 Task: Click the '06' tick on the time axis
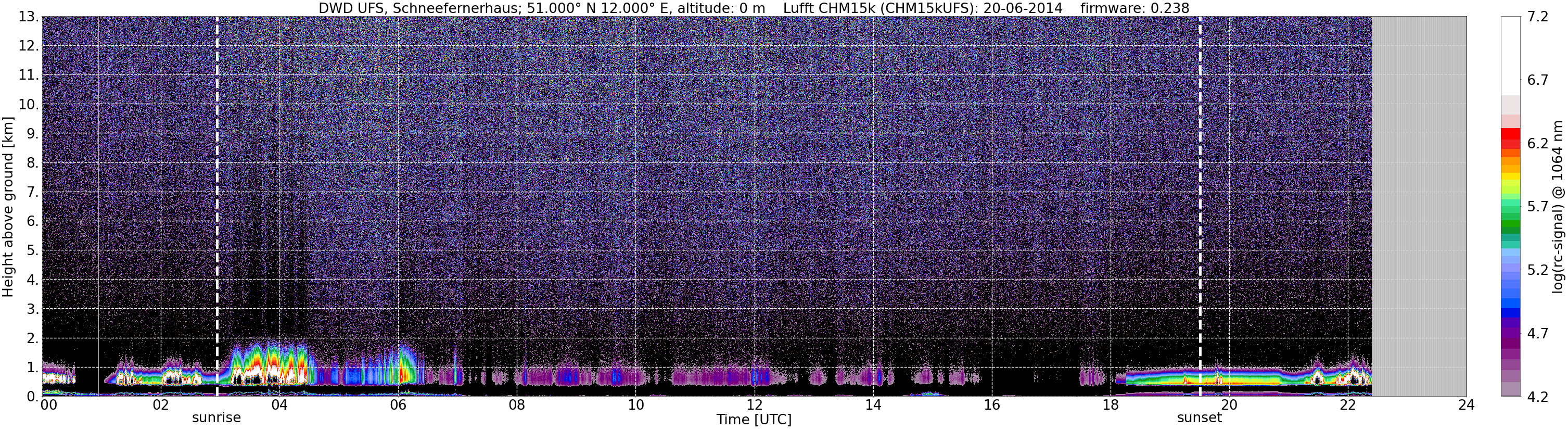click(x=398, y=406)
